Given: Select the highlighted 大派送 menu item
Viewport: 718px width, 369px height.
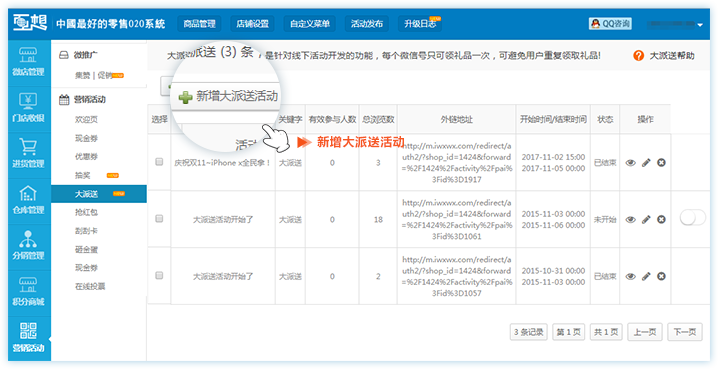Looking at the screenshot, I should click(x=99, y=194).
